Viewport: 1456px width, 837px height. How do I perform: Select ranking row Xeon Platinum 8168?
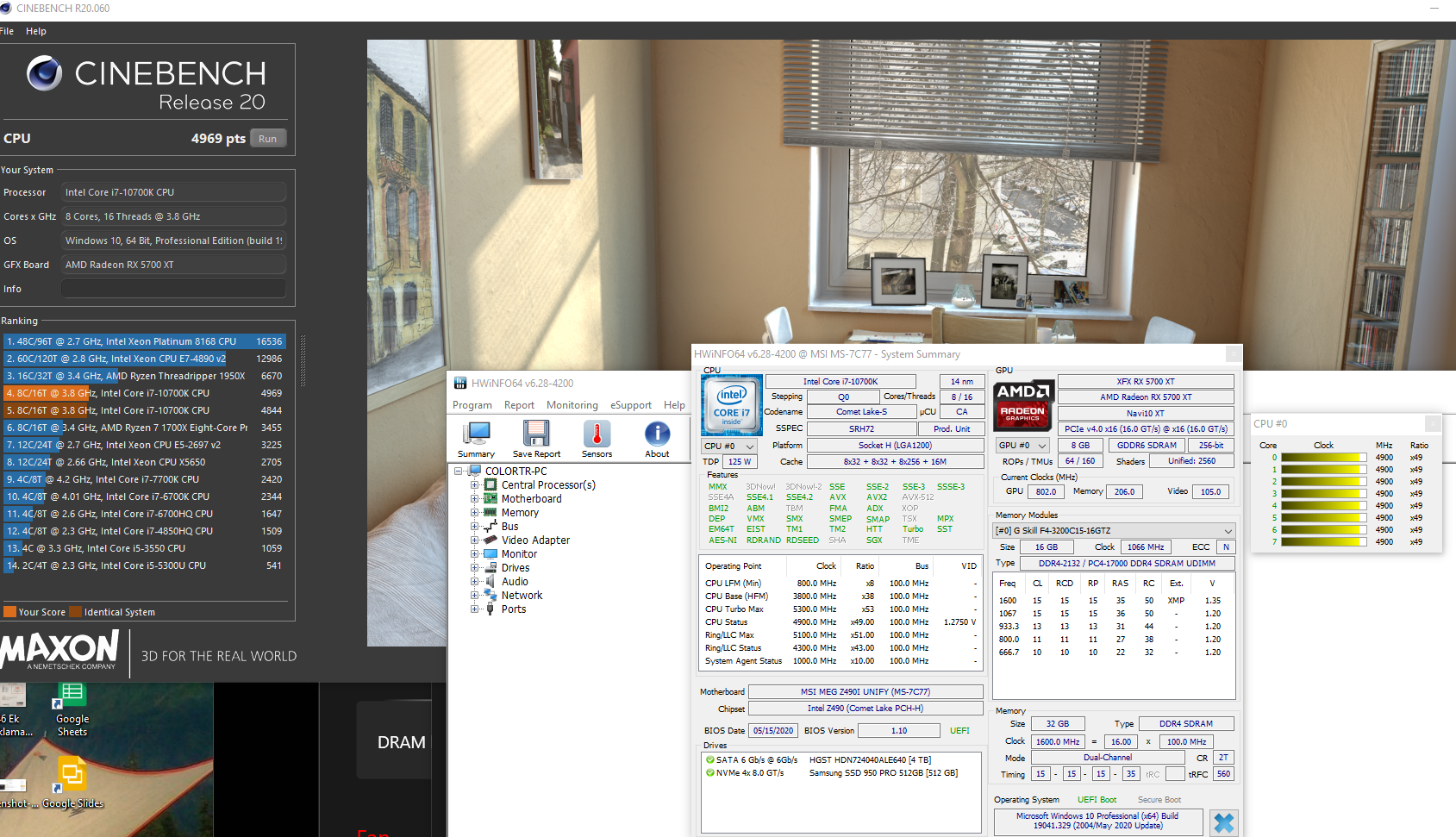click(145, 341)
